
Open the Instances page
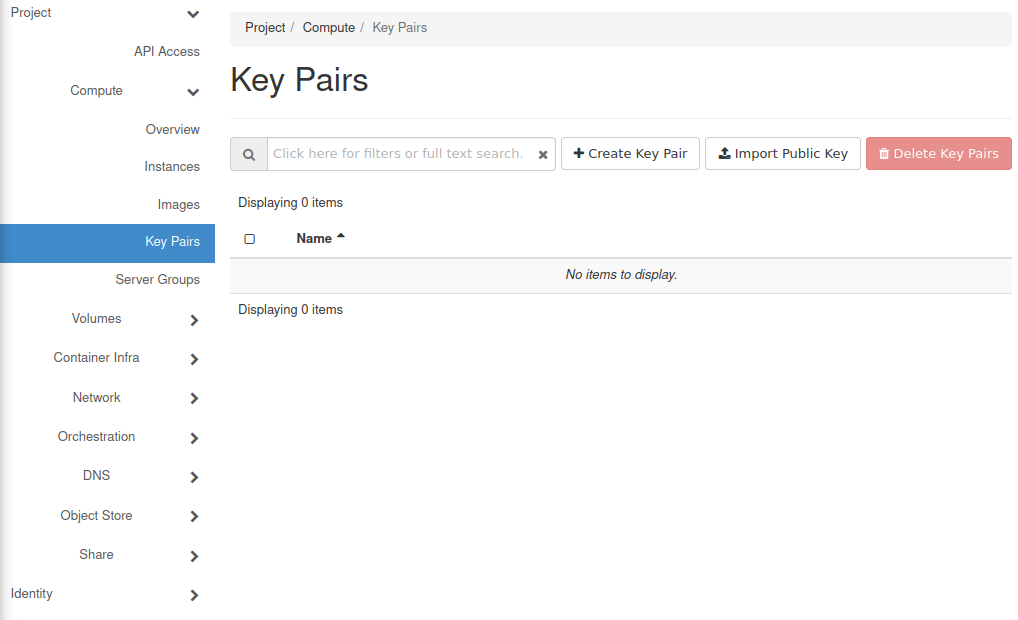click(172, 167)
